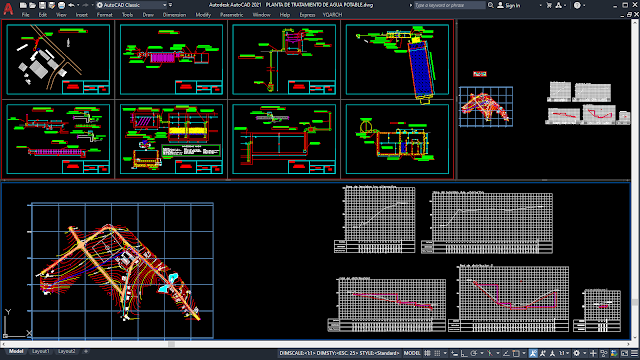The height and width of the screenshot is (360, 640).
Task: Switch to the Model tab
Action: pyautogui.click(x=16, y=351)
